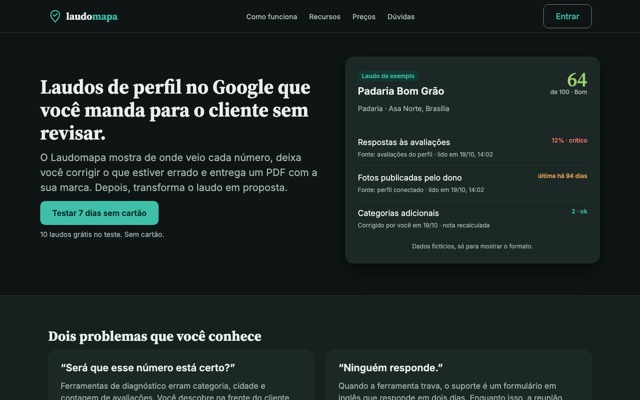Start the Testar 7 dias sem cartão trial
Image resolution: width=640 pixels, height=400 pixels.
click(x=99, y=213)
